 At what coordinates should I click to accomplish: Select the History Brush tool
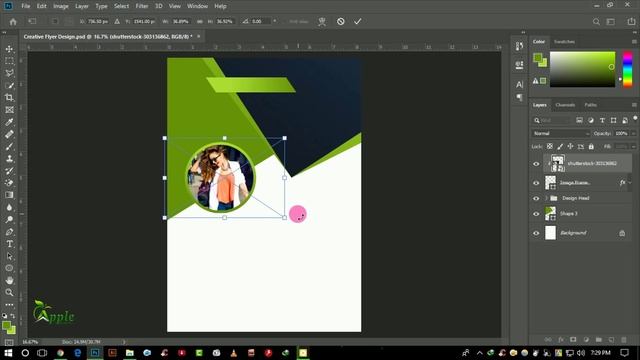9,171
